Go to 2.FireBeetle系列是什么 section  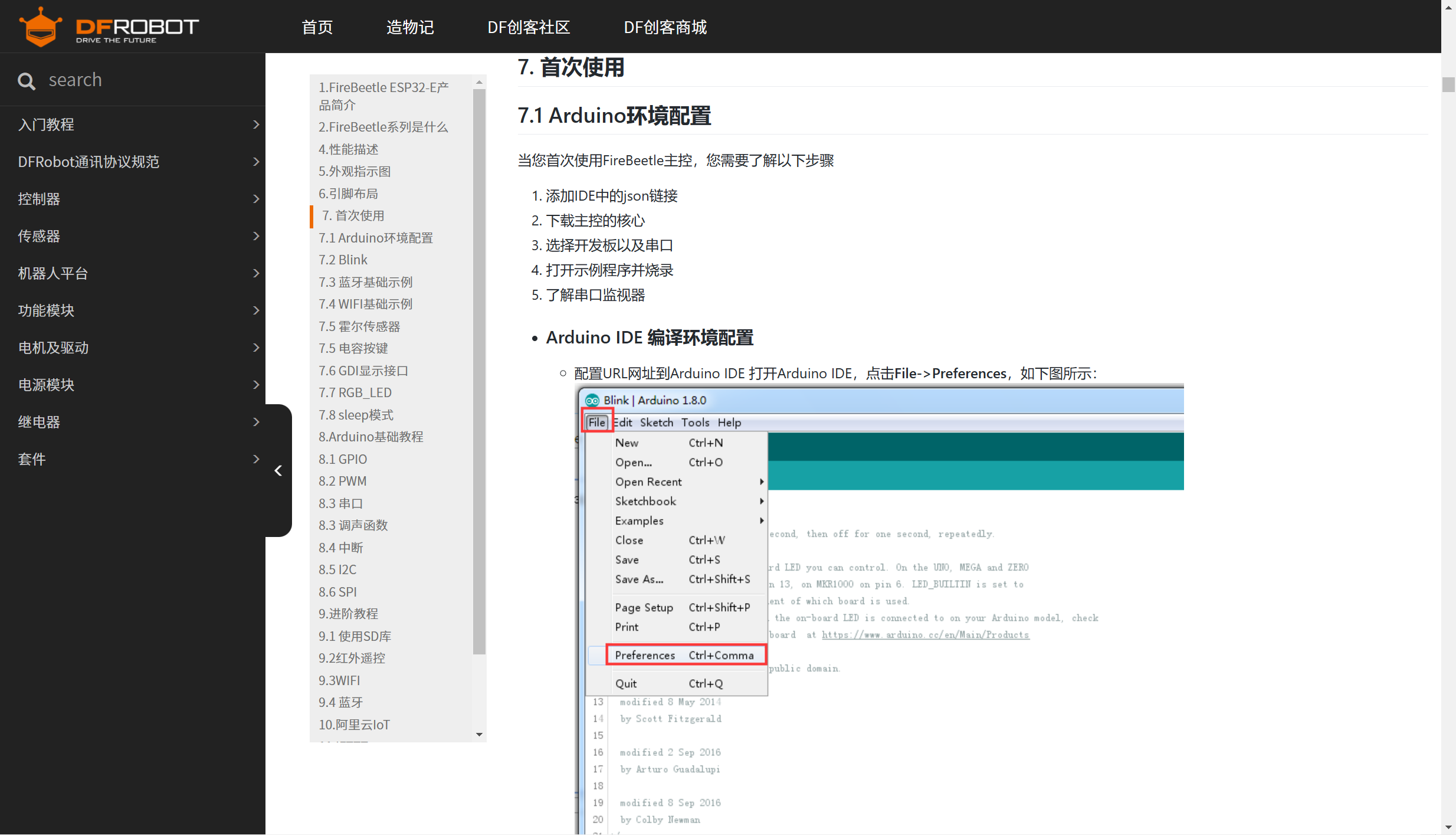click(x=383, y=127)
